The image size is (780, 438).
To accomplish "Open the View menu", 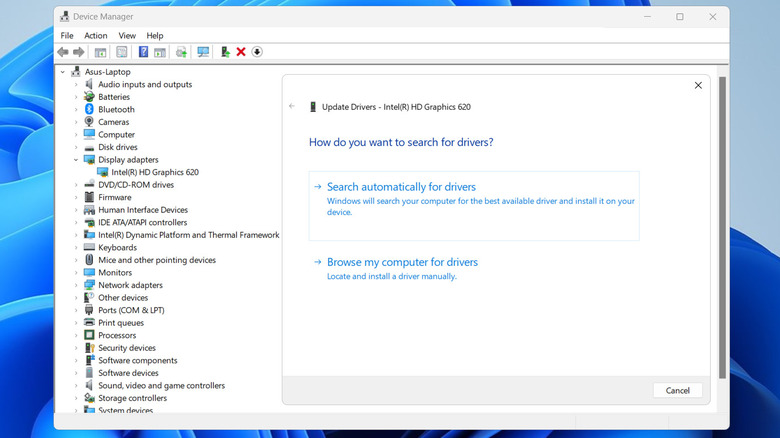I will pyautogui.click(x=127, y=35).
